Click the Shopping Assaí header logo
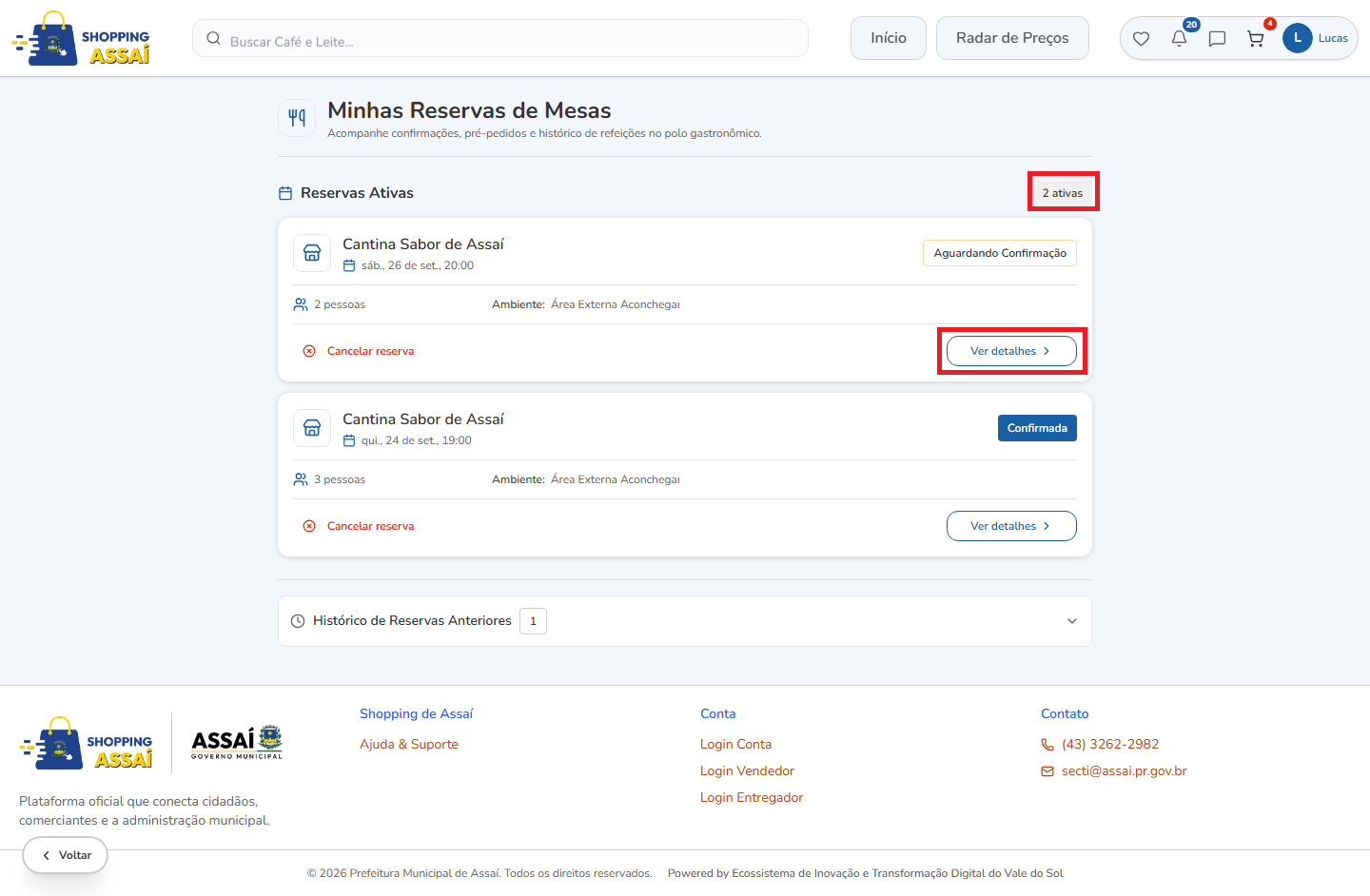 coord(81,38)
